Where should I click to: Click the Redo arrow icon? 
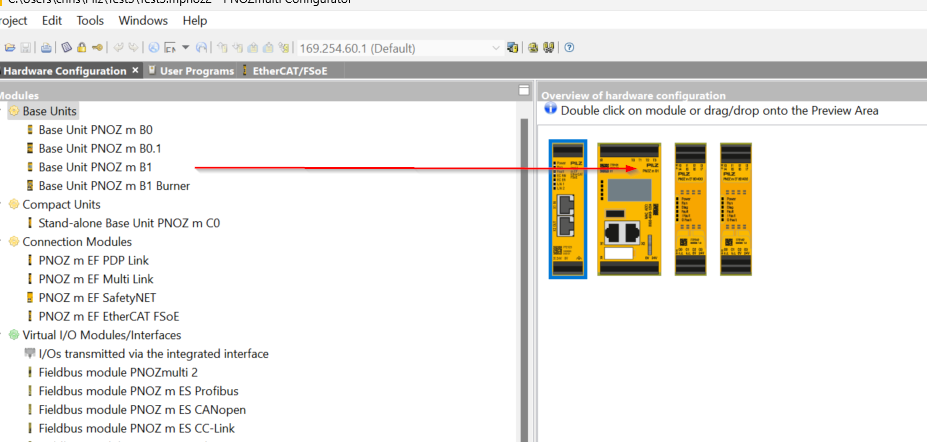[134, 48]
